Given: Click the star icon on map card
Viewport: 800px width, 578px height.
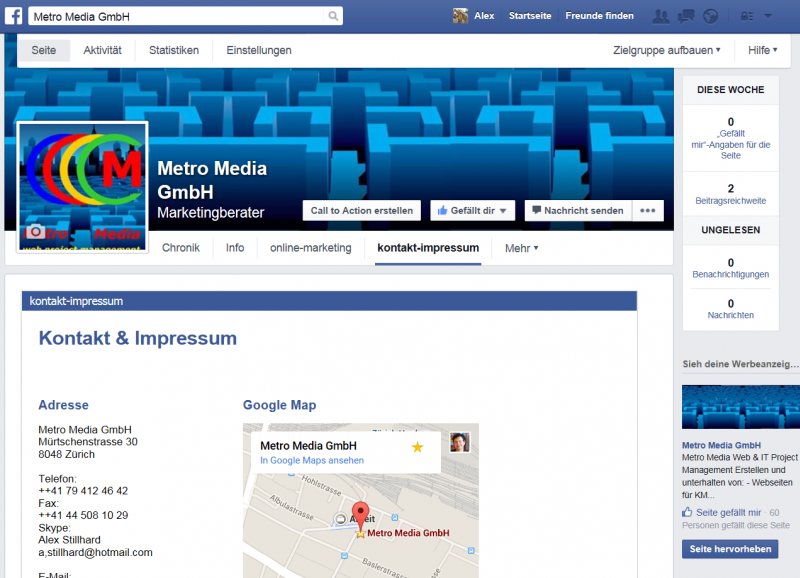Looking at the screenshot, I should point(417,447).
